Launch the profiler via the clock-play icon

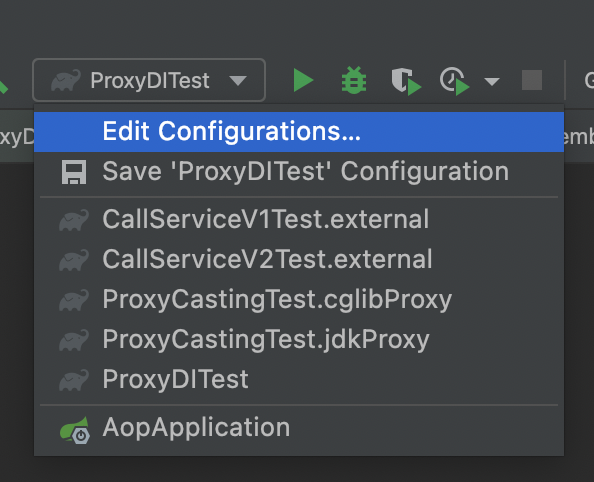[x=454, y=81]
